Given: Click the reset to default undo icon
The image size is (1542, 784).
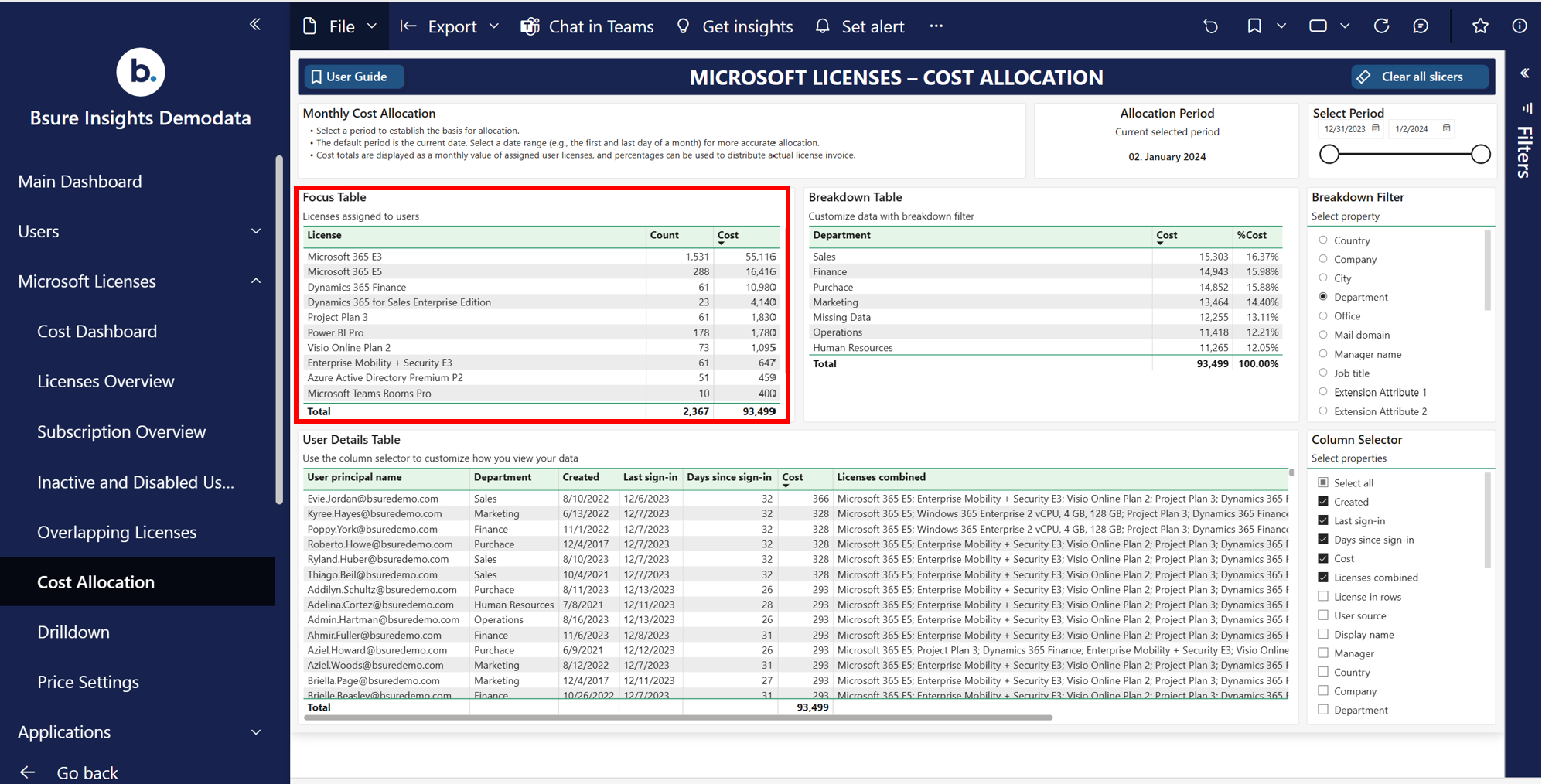Looking at the screenshot, I should [1210, 26].
